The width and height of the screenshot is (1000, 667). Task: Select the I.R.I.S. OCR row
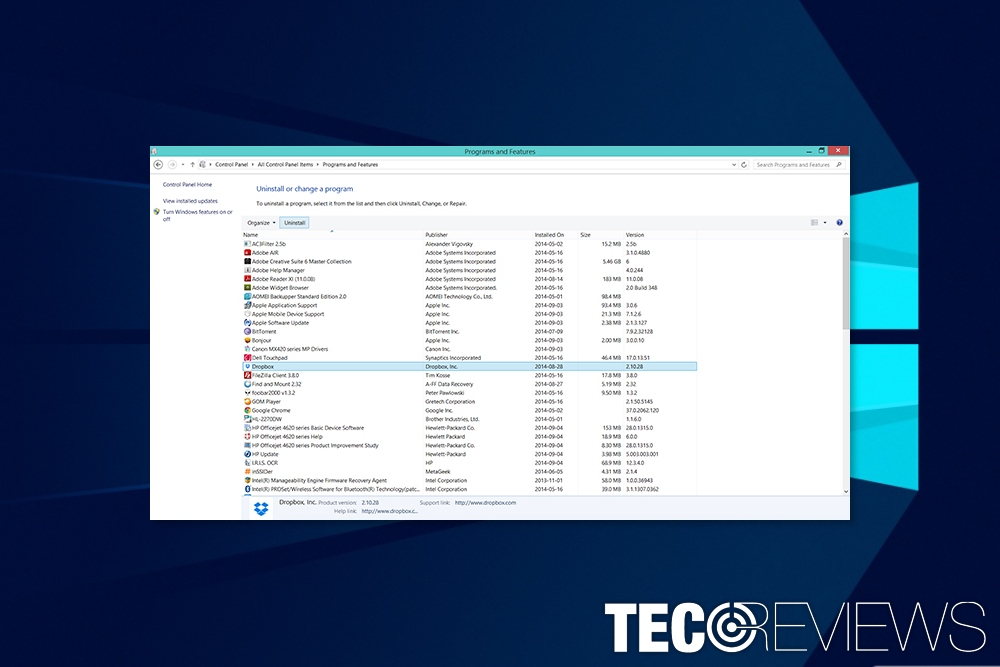click(x=469, y=463)
